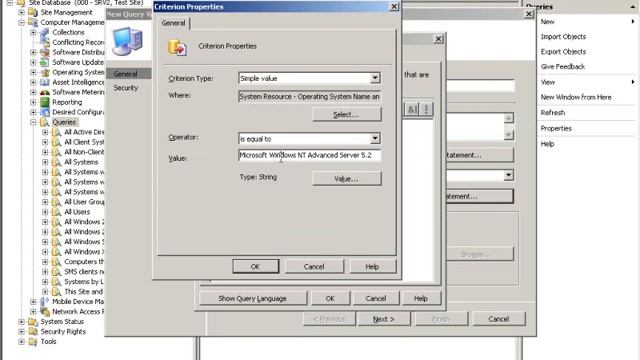Click the Network Access Protection icon

click(x=45, y=311)
